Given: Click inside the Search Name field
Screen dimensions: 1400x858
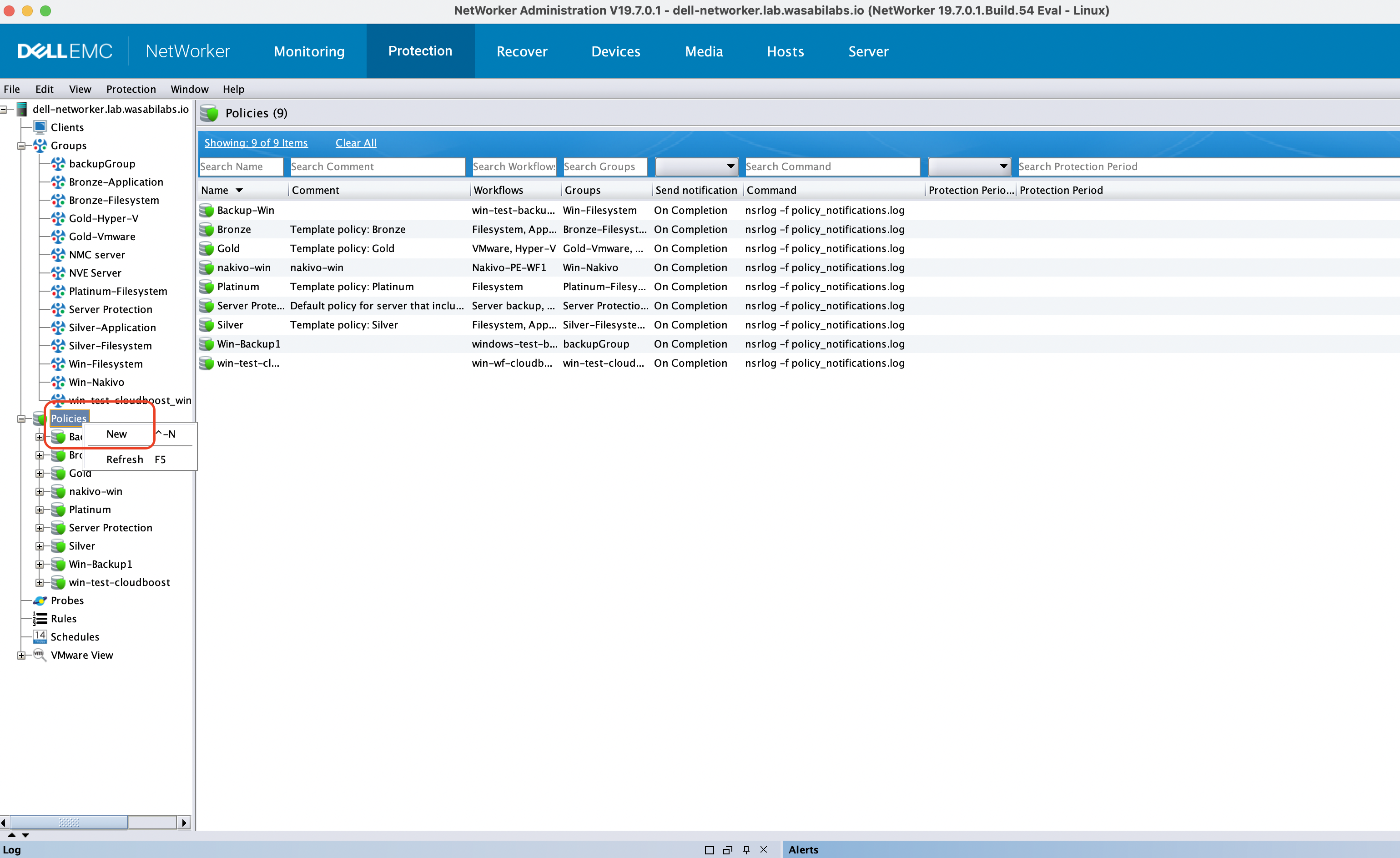Looking at the screenshot, I should [x=241, y=167].
